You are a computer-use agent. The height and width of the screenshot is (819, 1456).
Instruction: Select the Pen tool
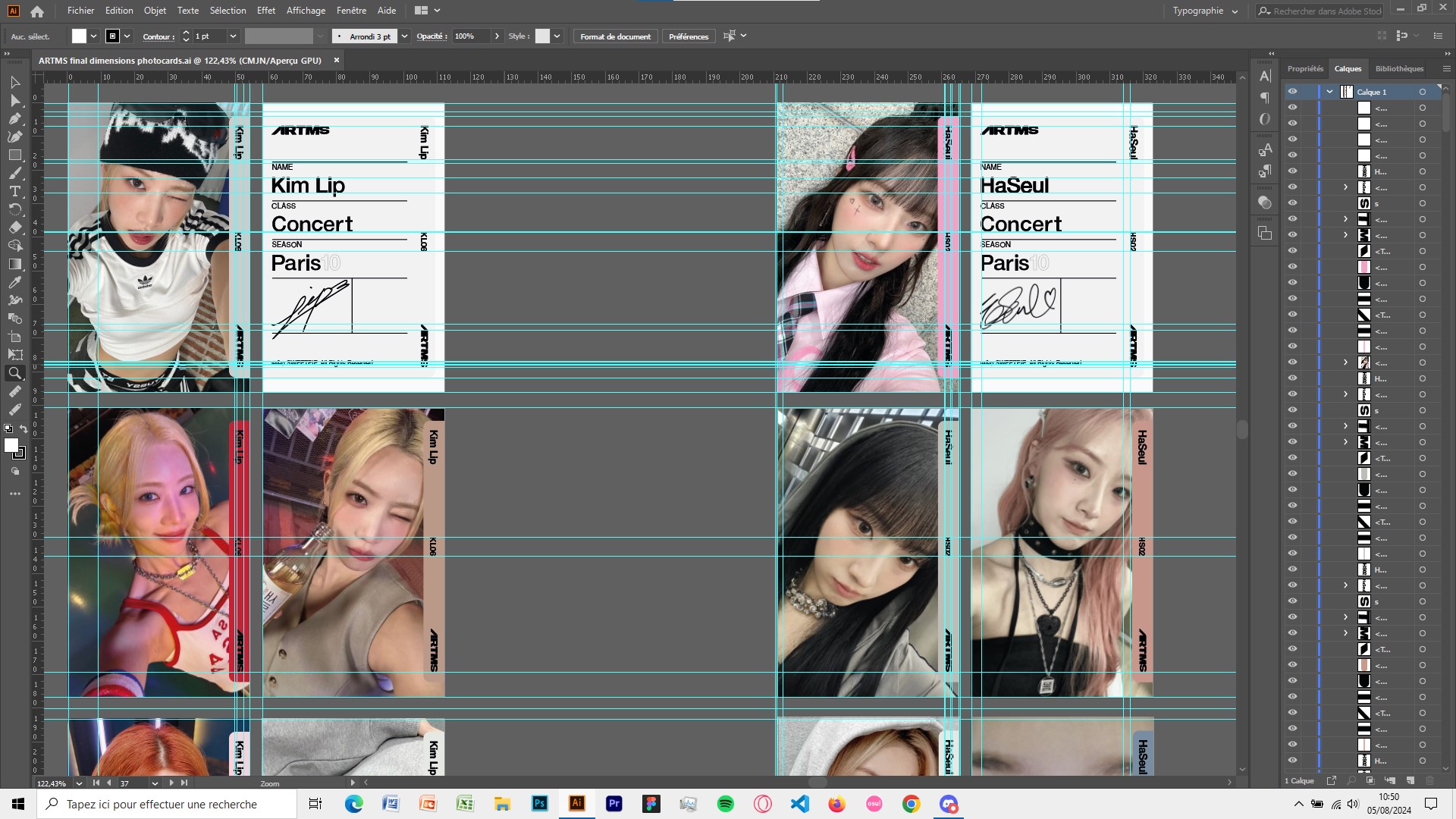pyautogui.click(x=14, y=118)
